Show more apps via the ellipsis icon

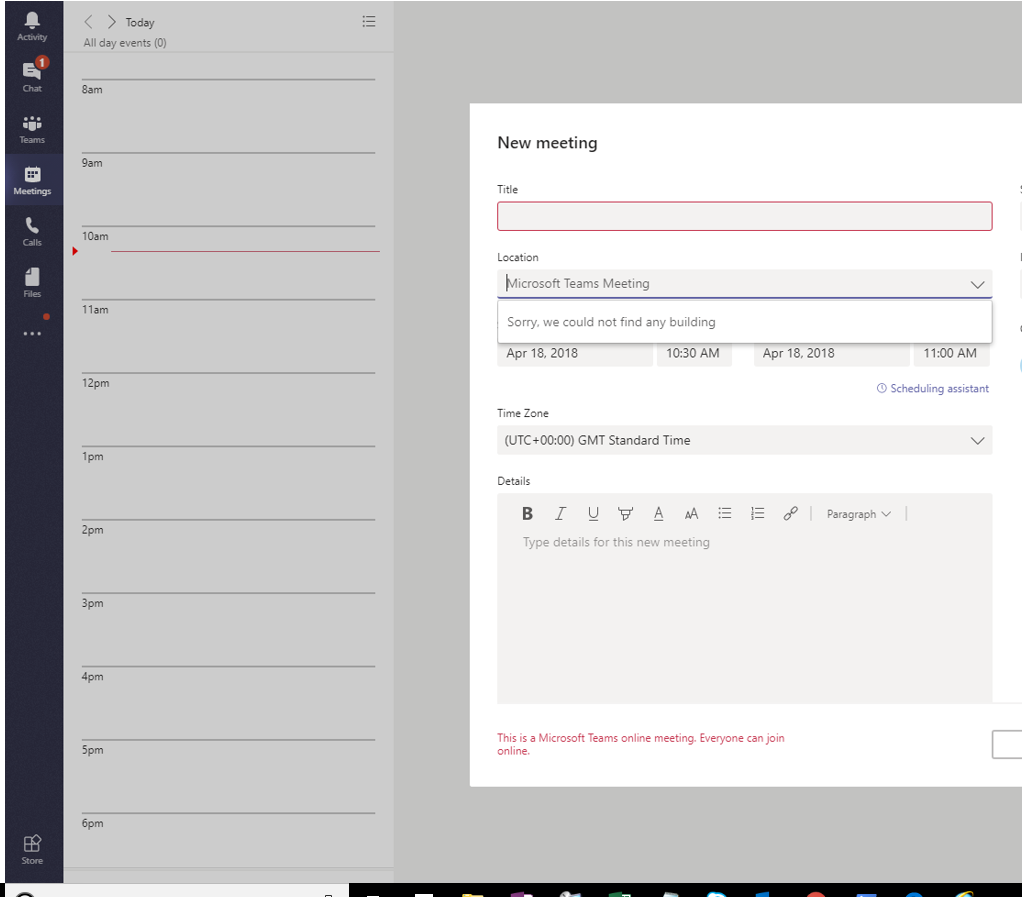(32, 334)
